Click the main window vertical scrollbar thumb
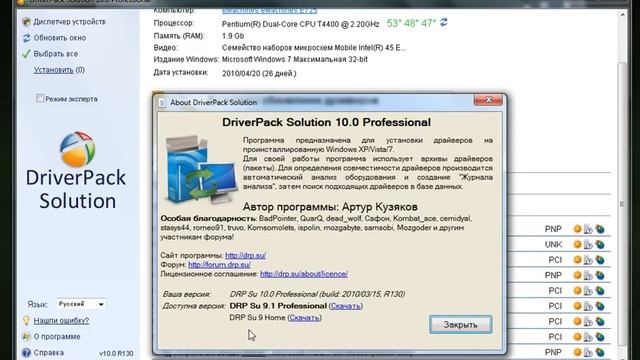640x360 pixels. [x=622, y=204]
